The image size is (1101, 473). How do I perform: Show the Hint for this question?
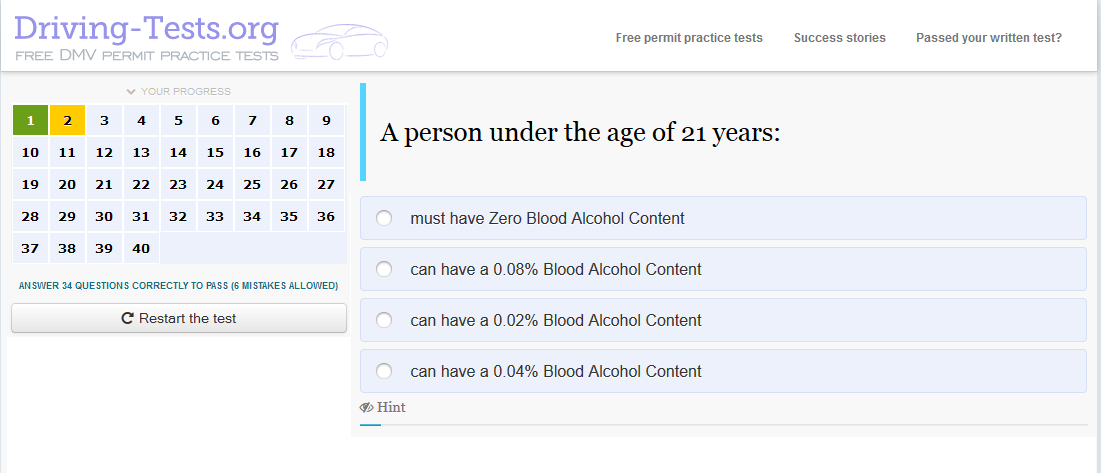pos(383,408)
